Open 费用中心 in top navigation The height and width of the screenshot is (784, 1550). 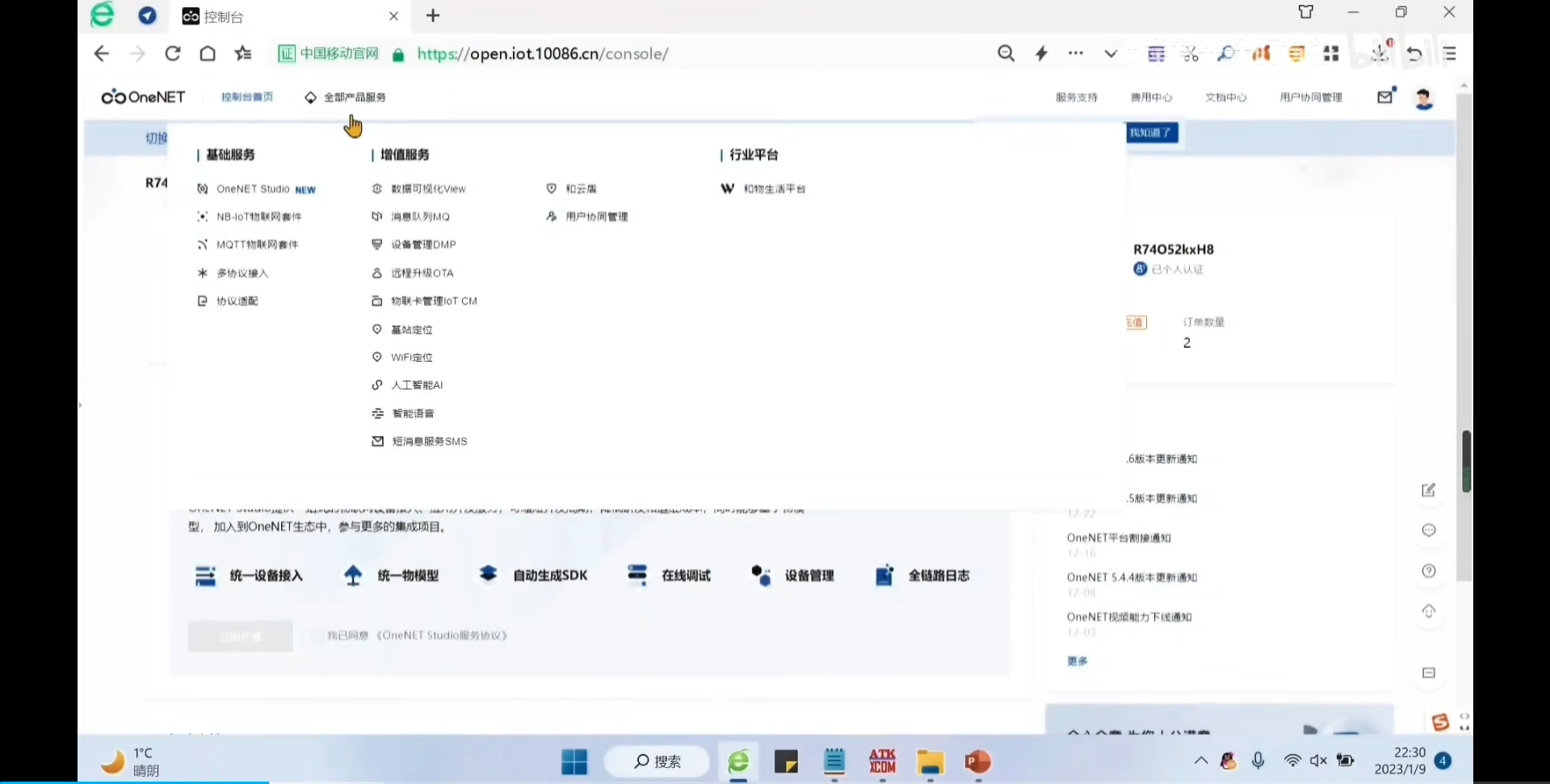pyautogui.click(x=1151, y=97)
